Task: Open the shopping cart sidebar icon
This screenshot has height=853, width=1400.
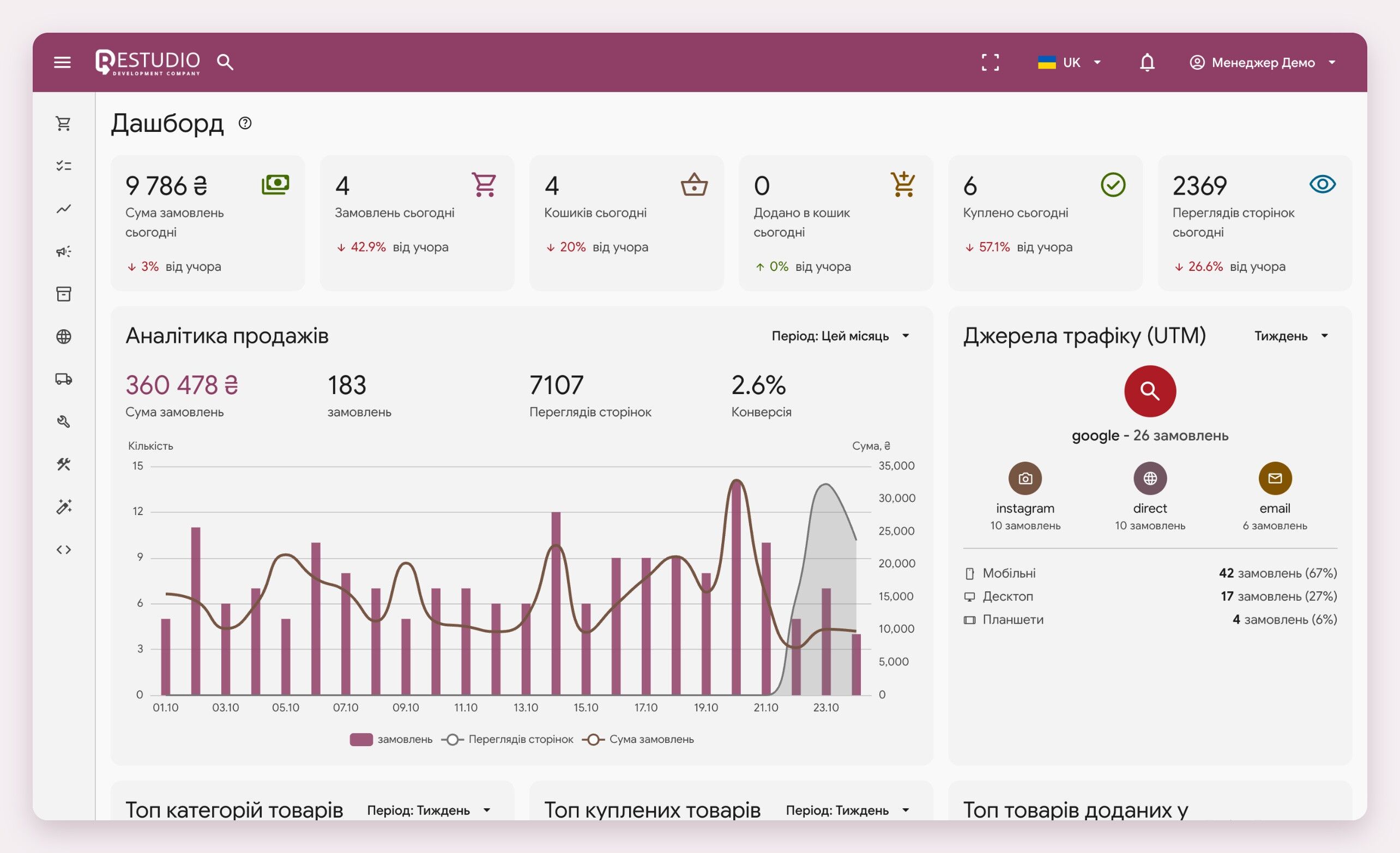Action: (x=64, y=123)
